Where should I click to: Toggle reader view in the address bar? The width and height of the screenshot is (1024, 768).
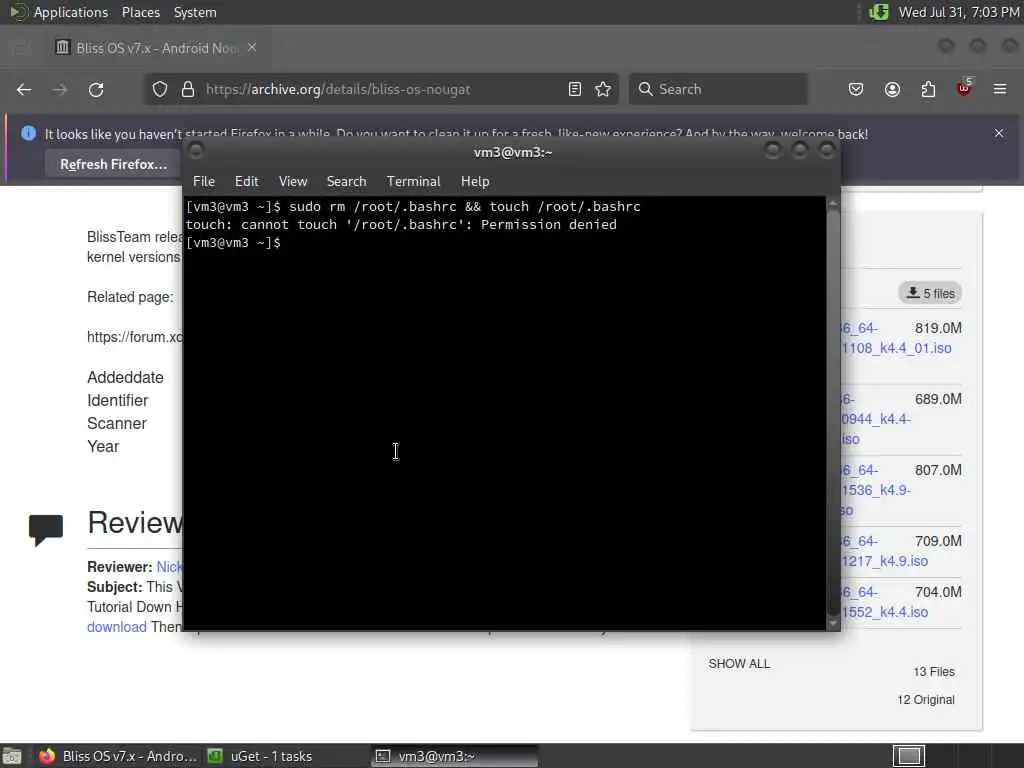click(x=575, y=89)
